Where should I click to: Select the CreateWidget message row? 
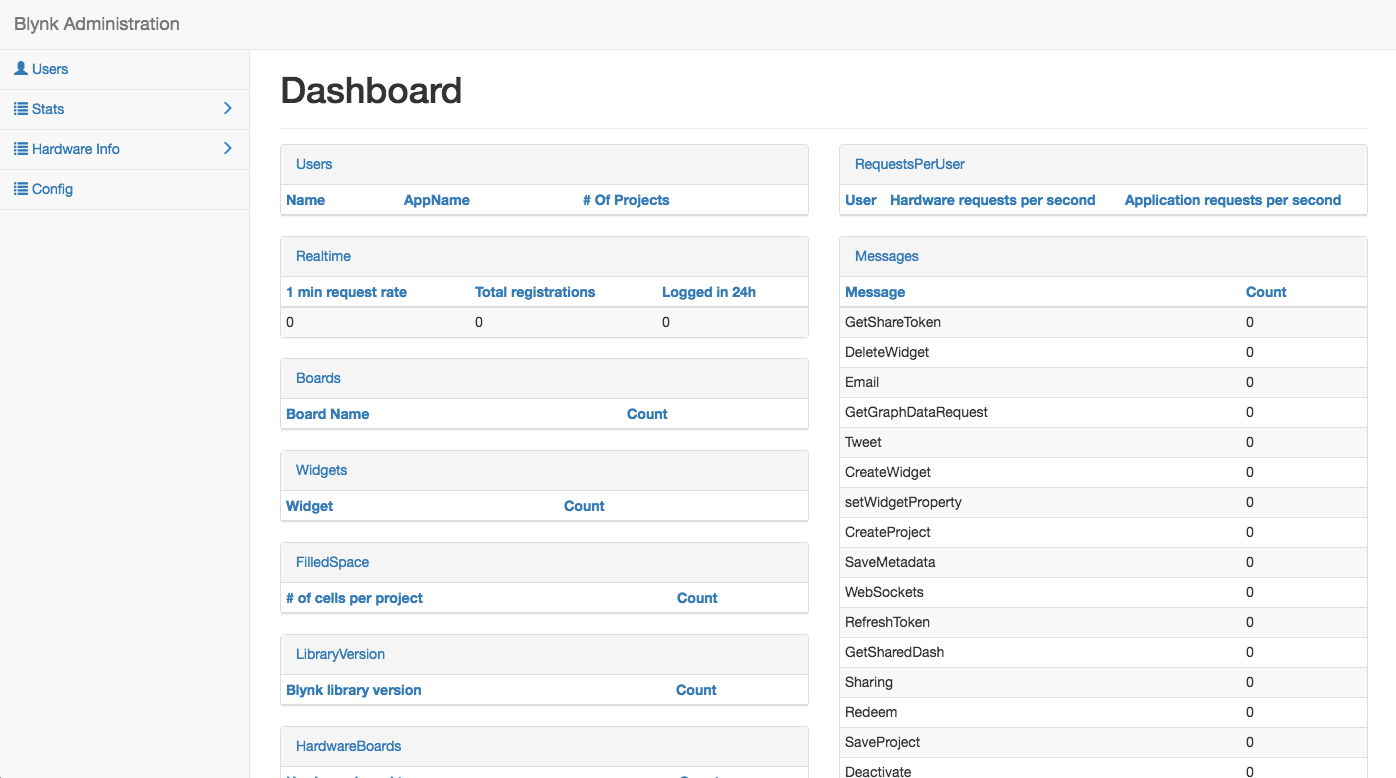click(1103, 472)
